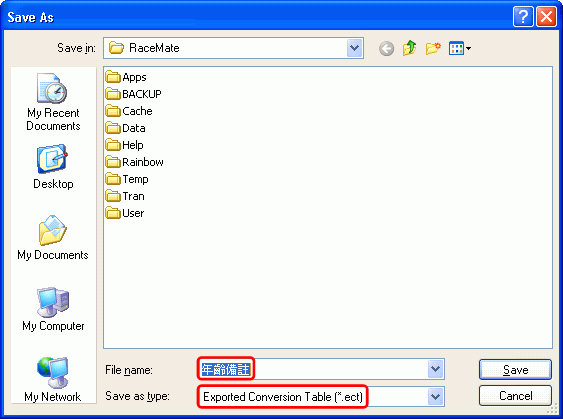
Task: Open the View Menu icon
Action: point(460,48)
